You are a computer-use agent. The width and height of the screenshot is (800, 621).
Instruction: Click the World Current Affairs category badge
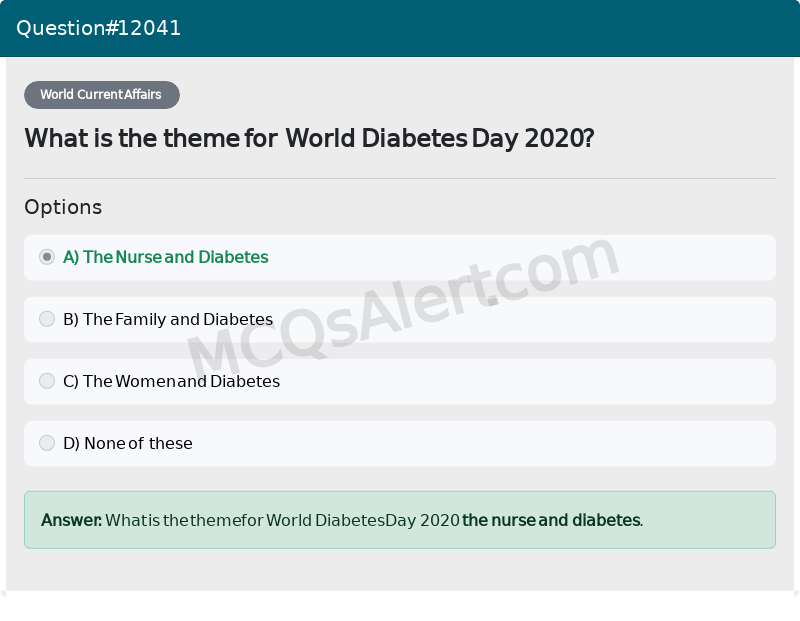click(x=101, y=95)
